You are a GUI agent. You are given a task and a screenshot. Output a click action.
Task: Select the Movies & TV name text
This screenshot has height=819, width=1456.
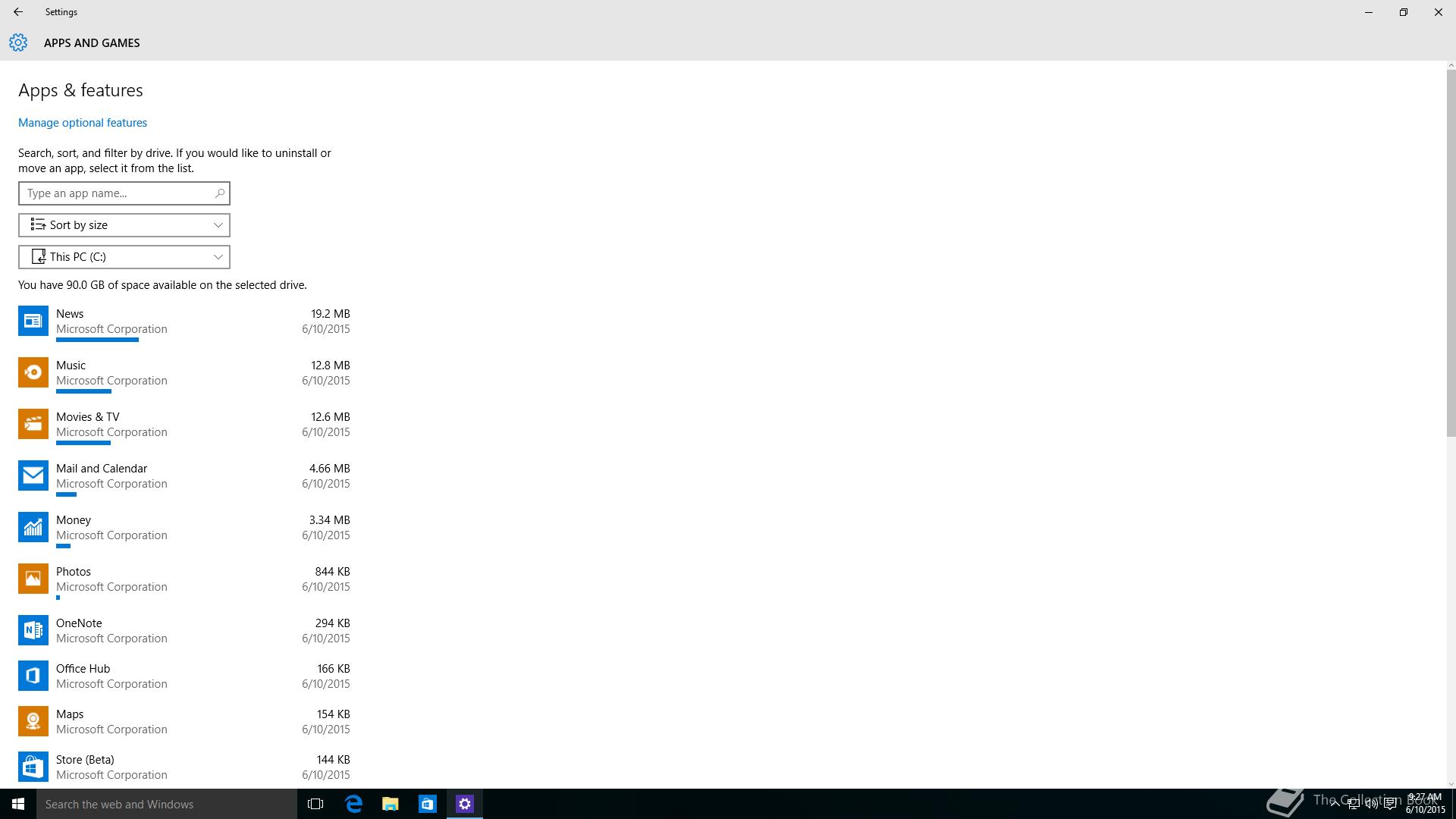(88, 417)
